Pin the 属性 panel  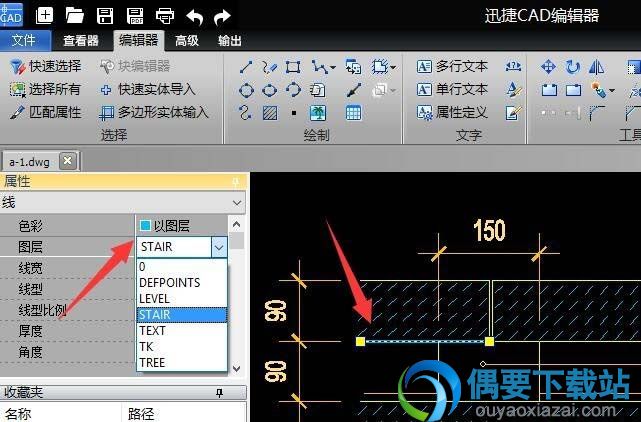[236, 182]
